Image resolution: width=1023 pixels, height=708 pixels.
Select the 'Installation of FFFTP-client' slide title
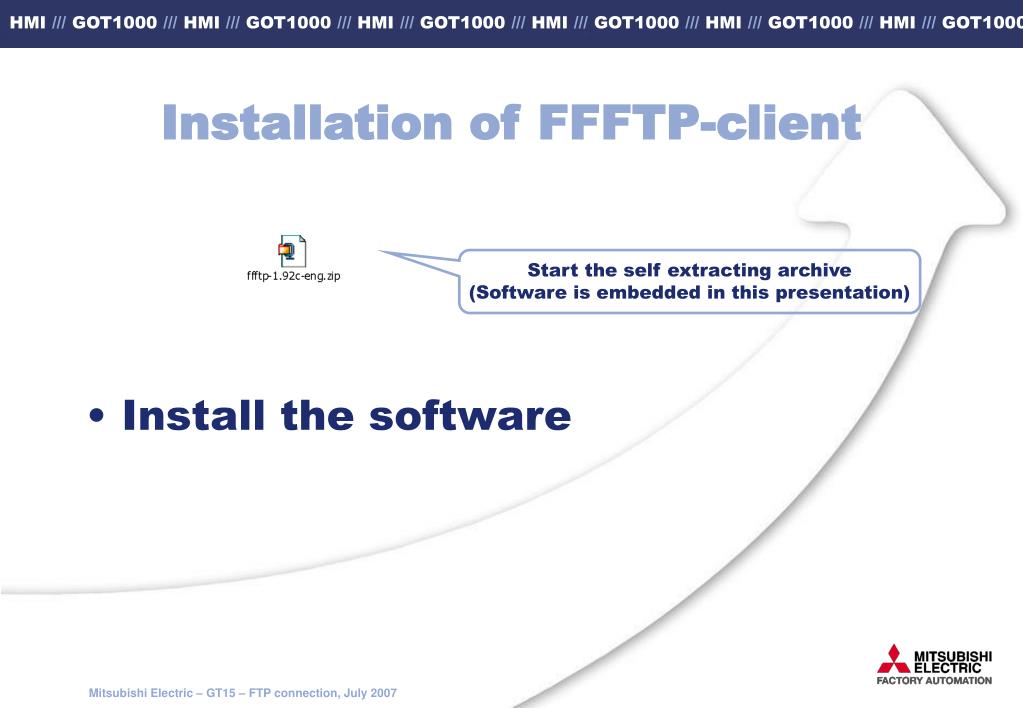pyautogui.click(x=512, y=122)
